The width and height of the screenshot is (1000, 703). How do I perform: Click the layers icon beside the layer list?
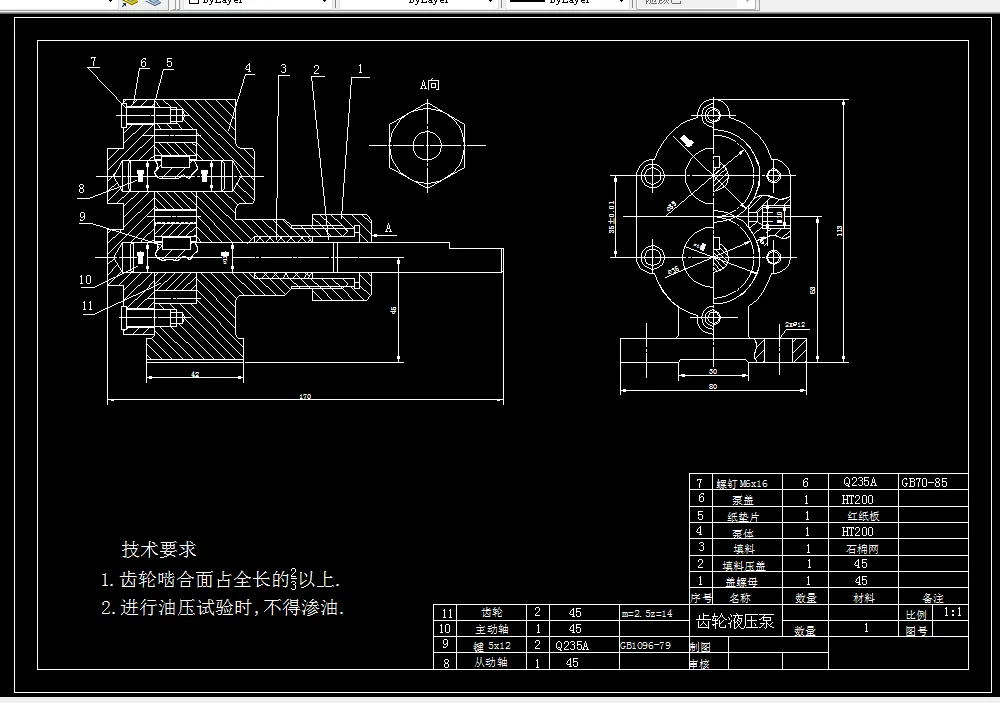coord(152,3)
